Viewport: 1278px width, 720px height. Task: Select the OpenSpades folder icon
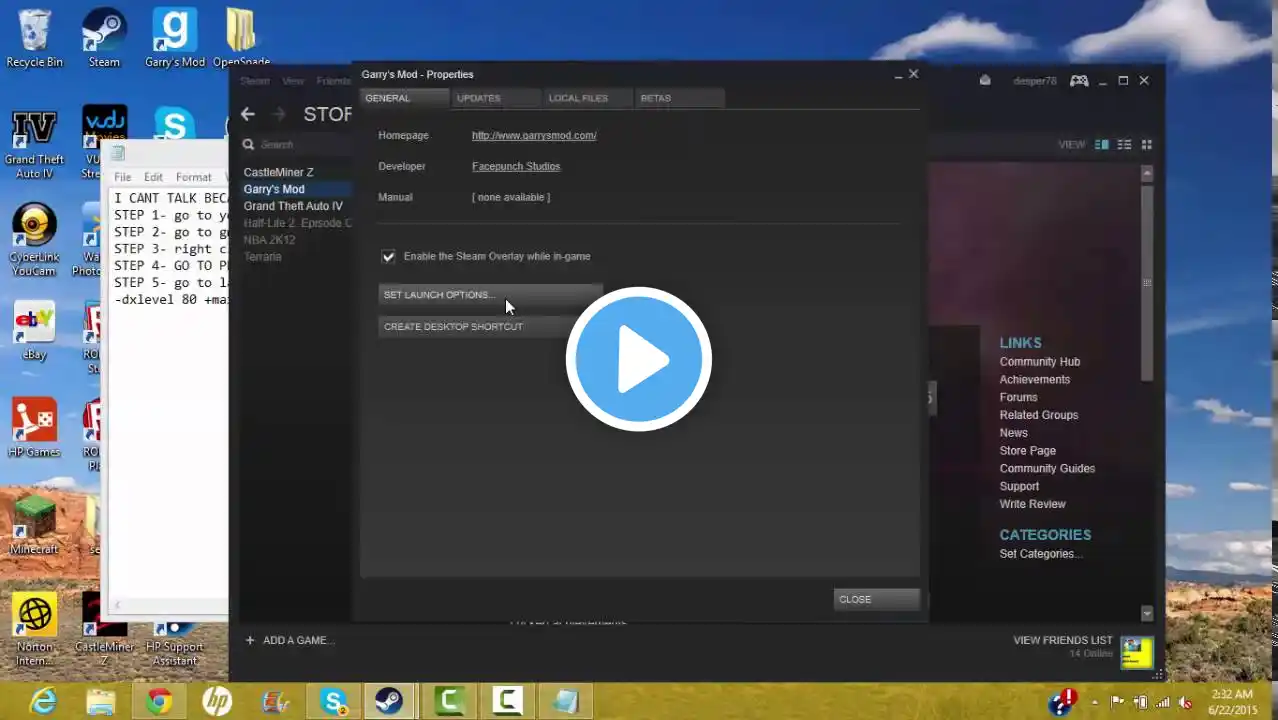(241, 39)
